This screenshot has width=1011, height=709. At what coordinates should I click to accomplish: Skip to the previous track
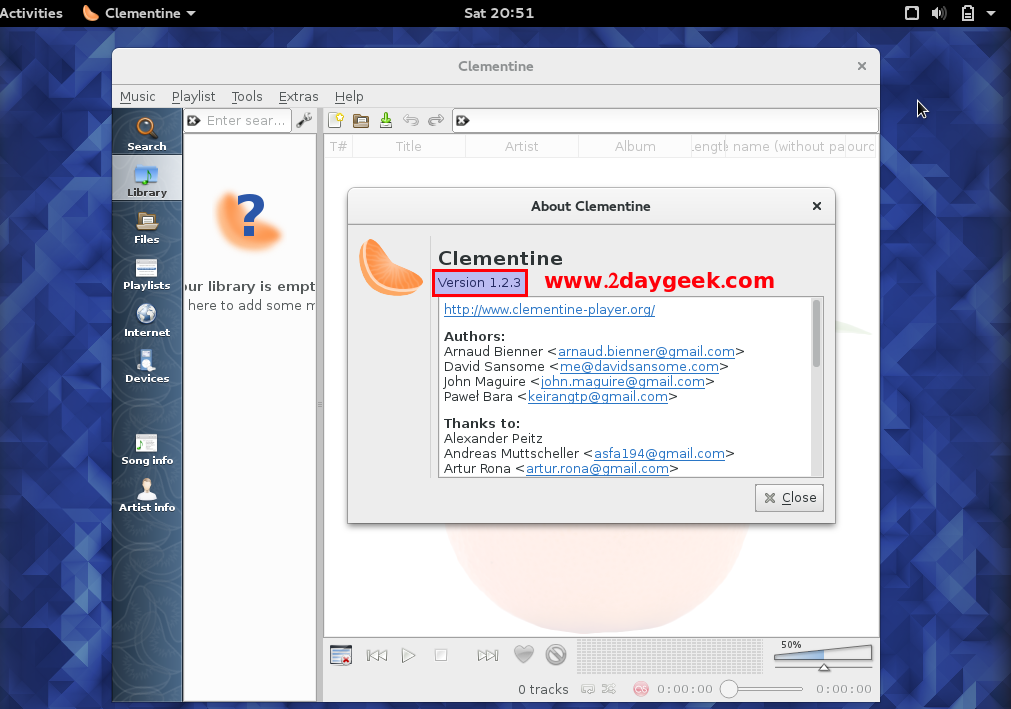click(x=377, y=656)
